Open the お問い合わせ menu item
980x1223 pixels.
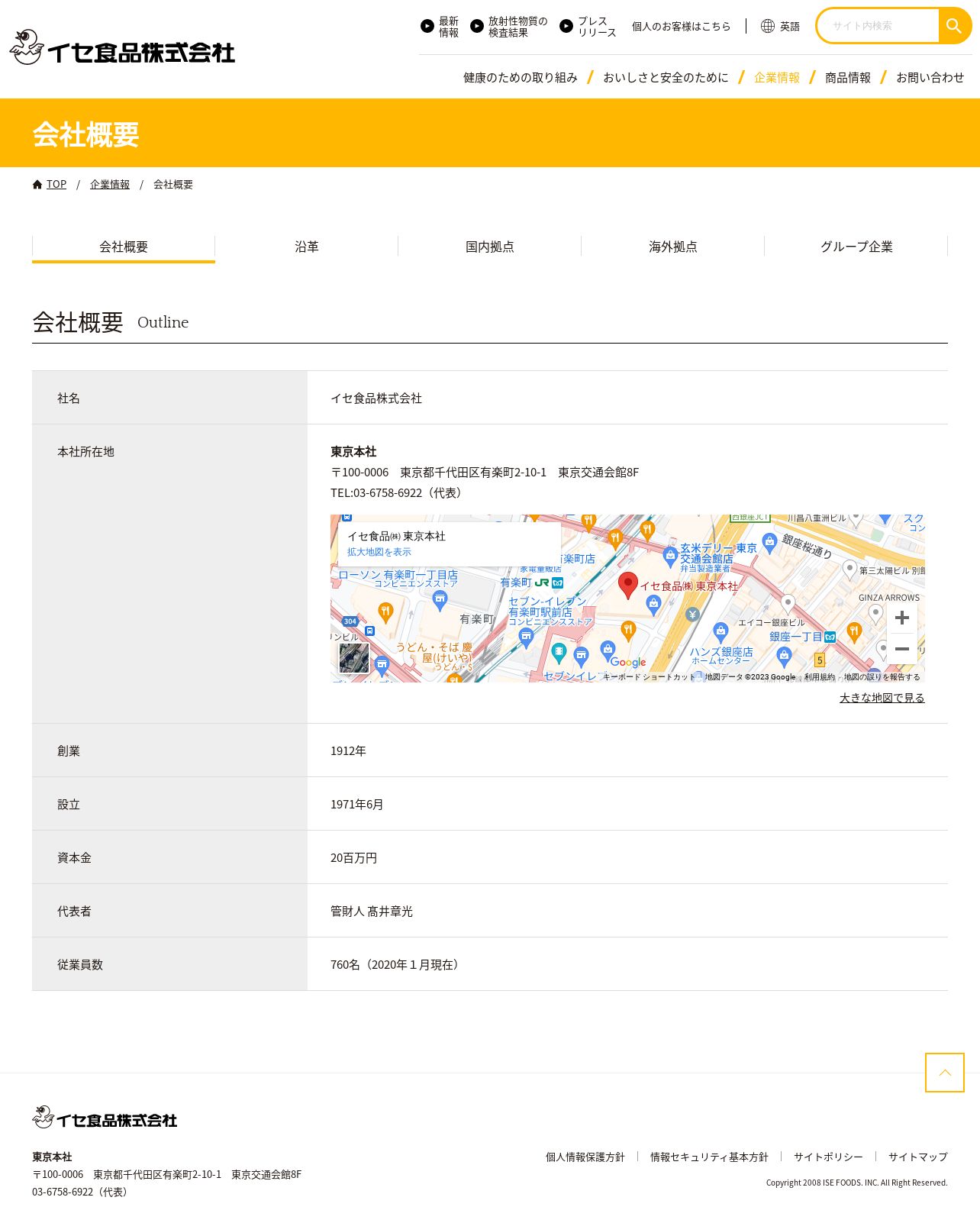coord(930,77)
